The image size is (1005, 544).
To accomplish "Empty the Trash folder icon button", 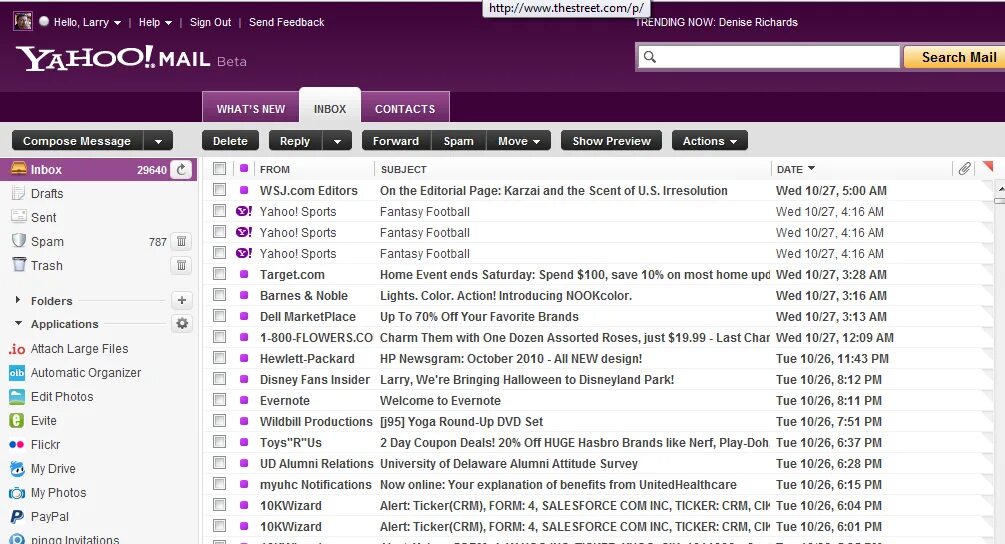I will click(181, 265).
